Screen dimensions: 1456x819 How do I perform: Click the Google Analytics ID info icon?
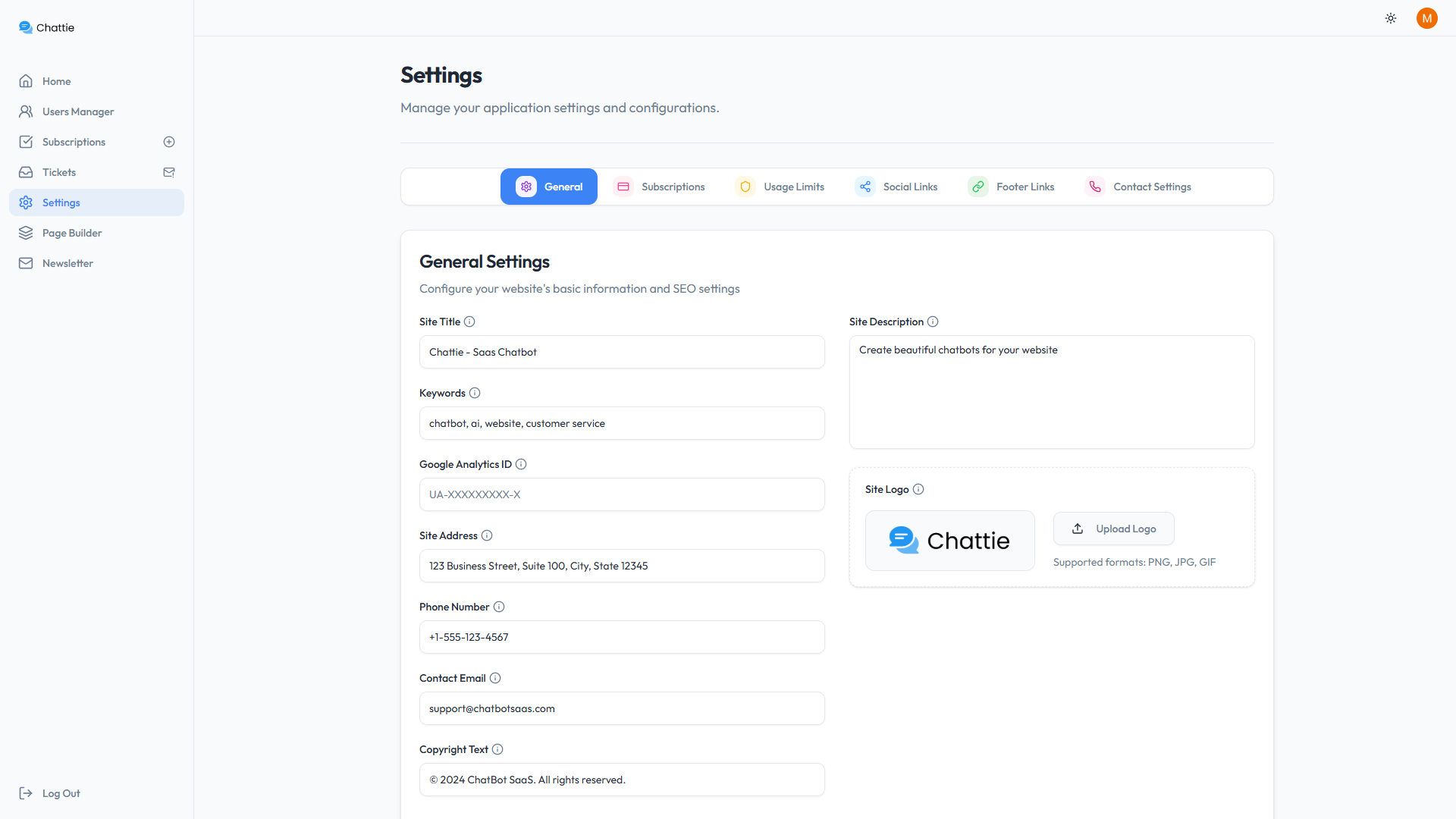tap(521, 464)
